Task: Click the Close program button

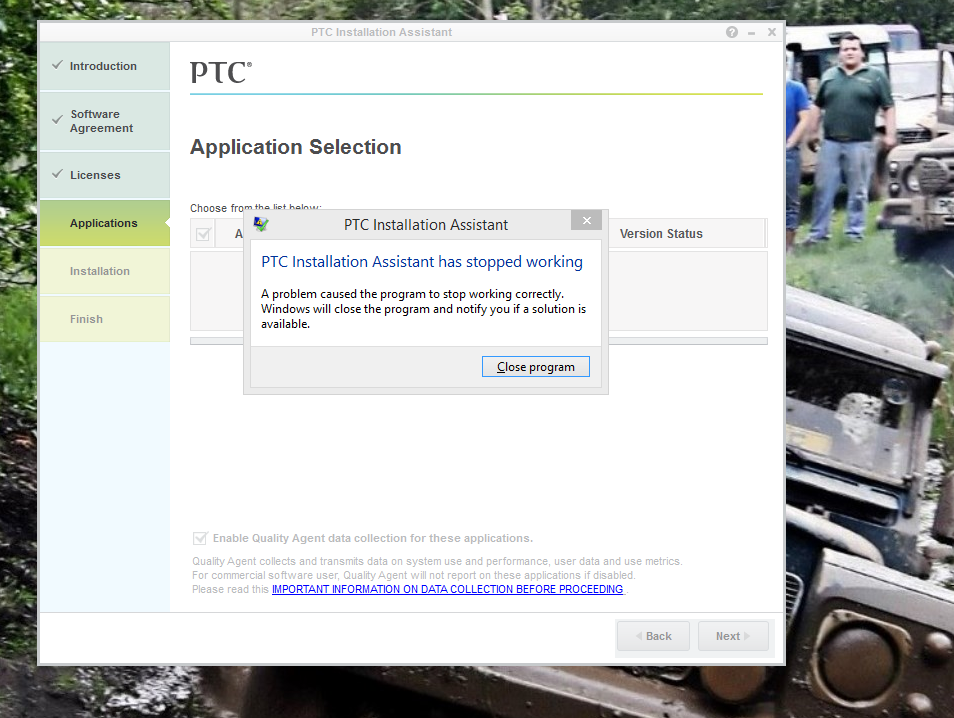Action: coord(535,366)
